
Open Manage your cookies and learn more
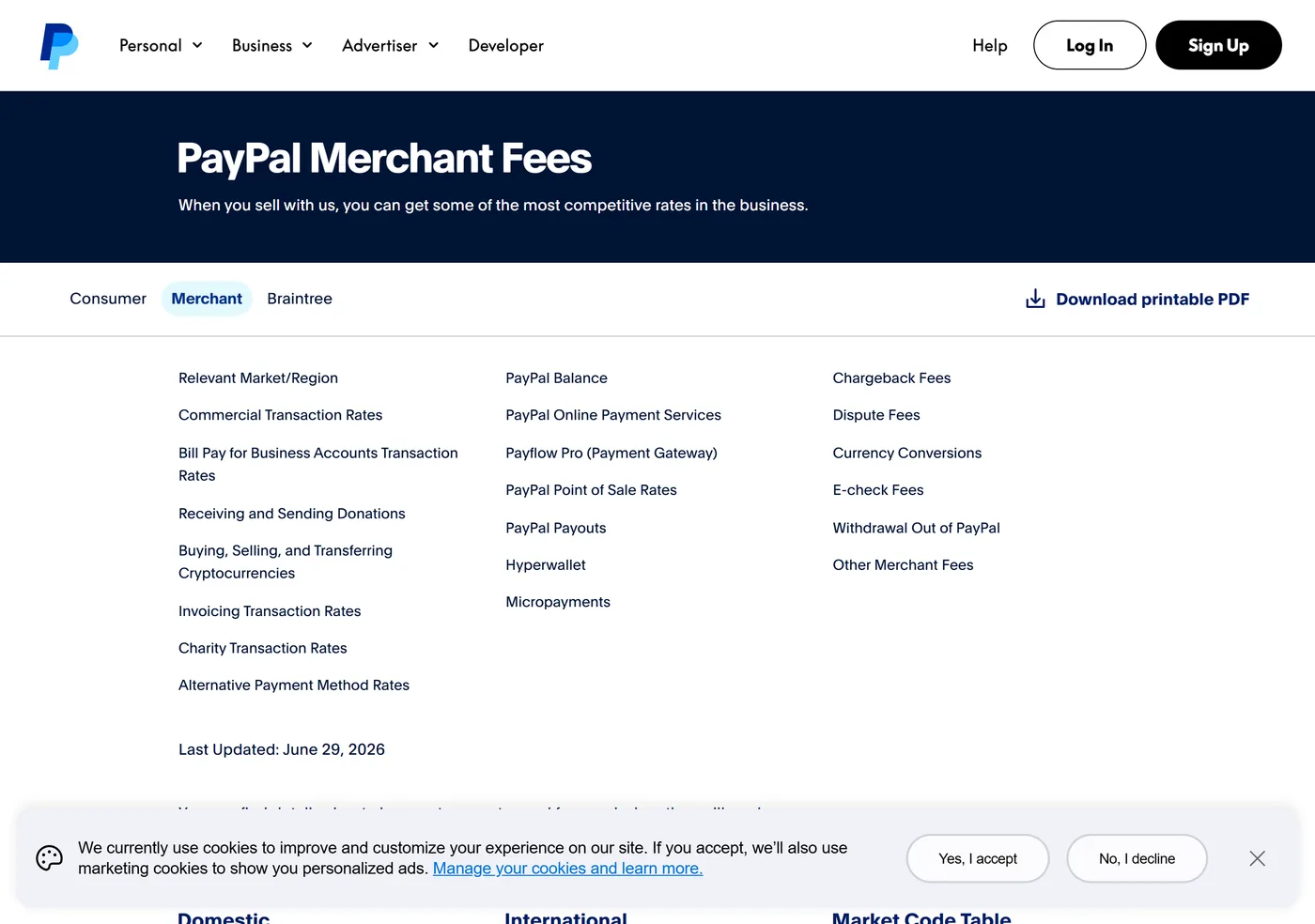point(567,869)
